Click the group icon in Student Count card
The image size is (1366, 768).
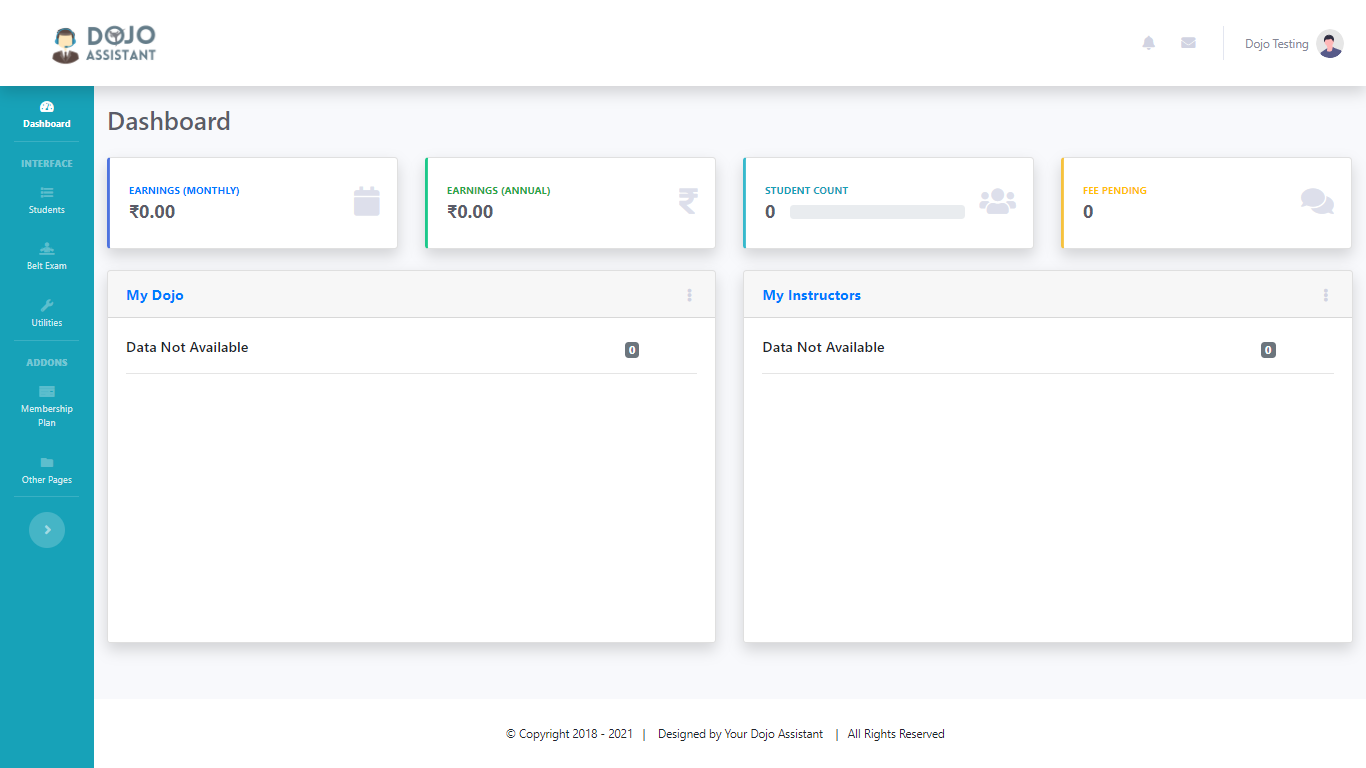pos(997,202)
